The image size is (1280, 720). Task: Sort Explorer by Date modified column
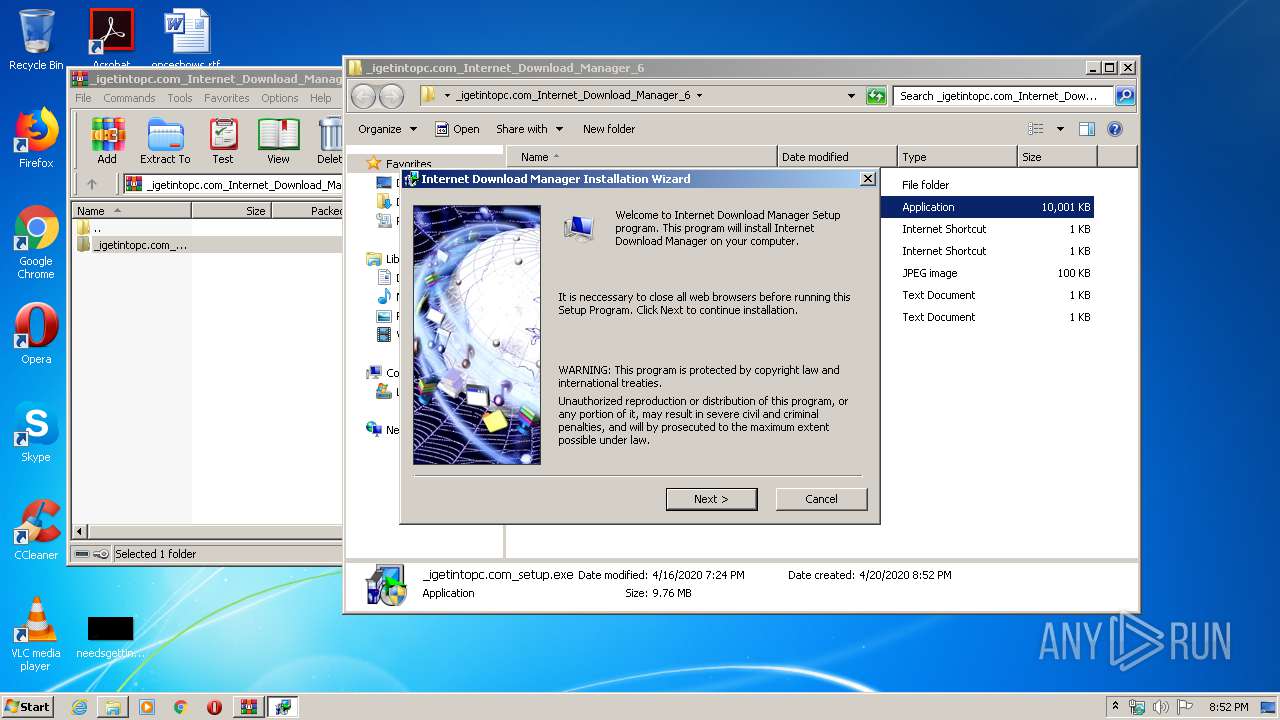tap(836, 157)
